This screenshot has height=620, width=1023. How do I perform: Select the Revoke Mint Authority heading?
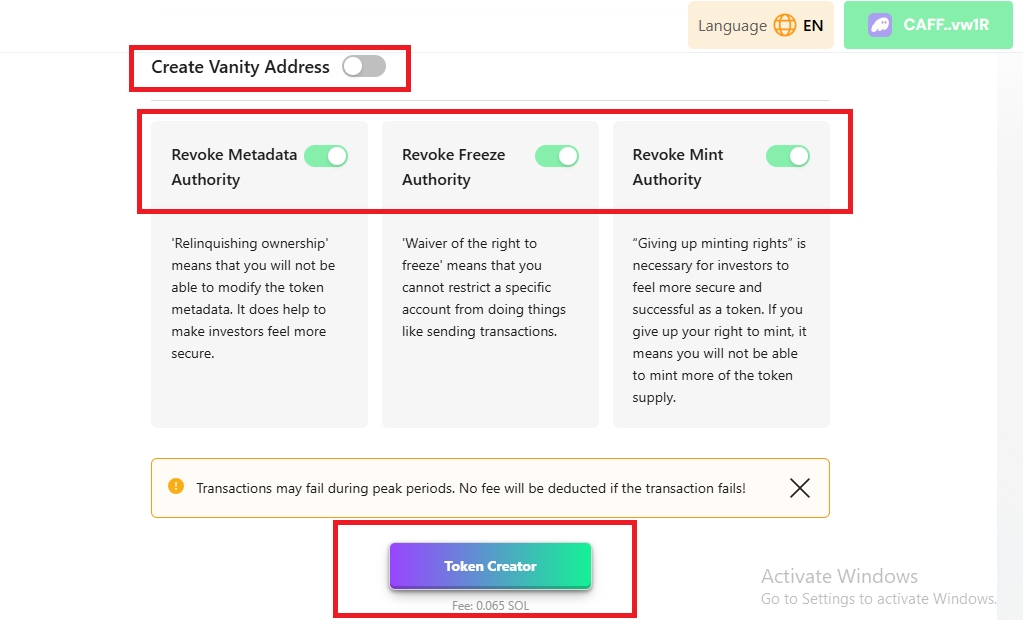(x=678, y=167)
